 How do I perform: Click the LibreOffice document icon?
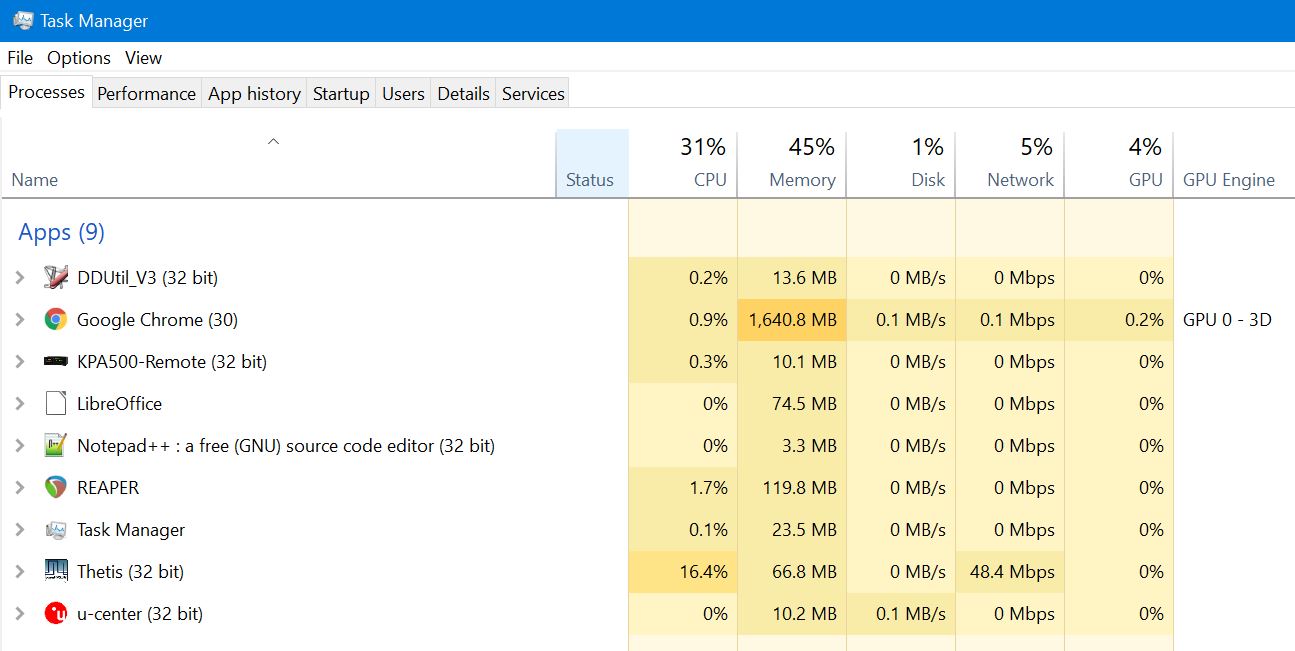tap(56, 404)
